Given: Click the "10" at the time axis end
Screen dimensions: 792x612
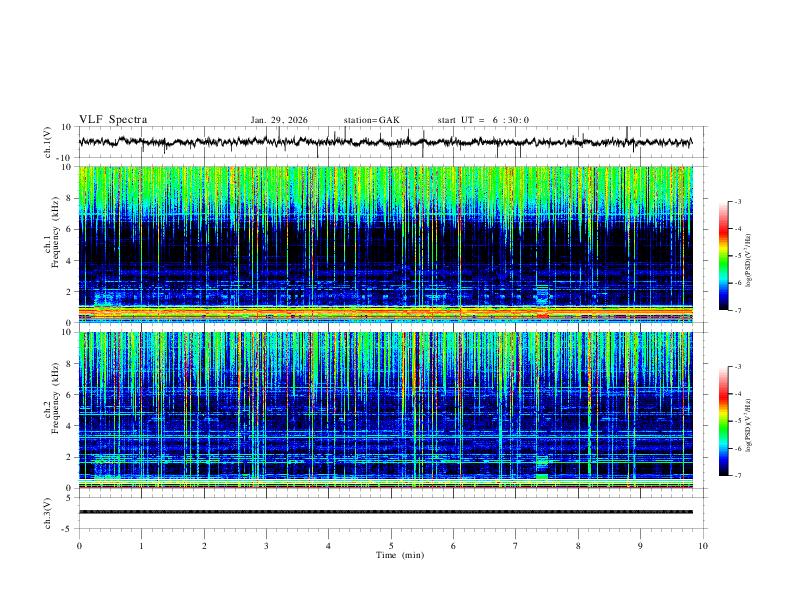Looking at the screenshot, I should [x=703, y=546].
